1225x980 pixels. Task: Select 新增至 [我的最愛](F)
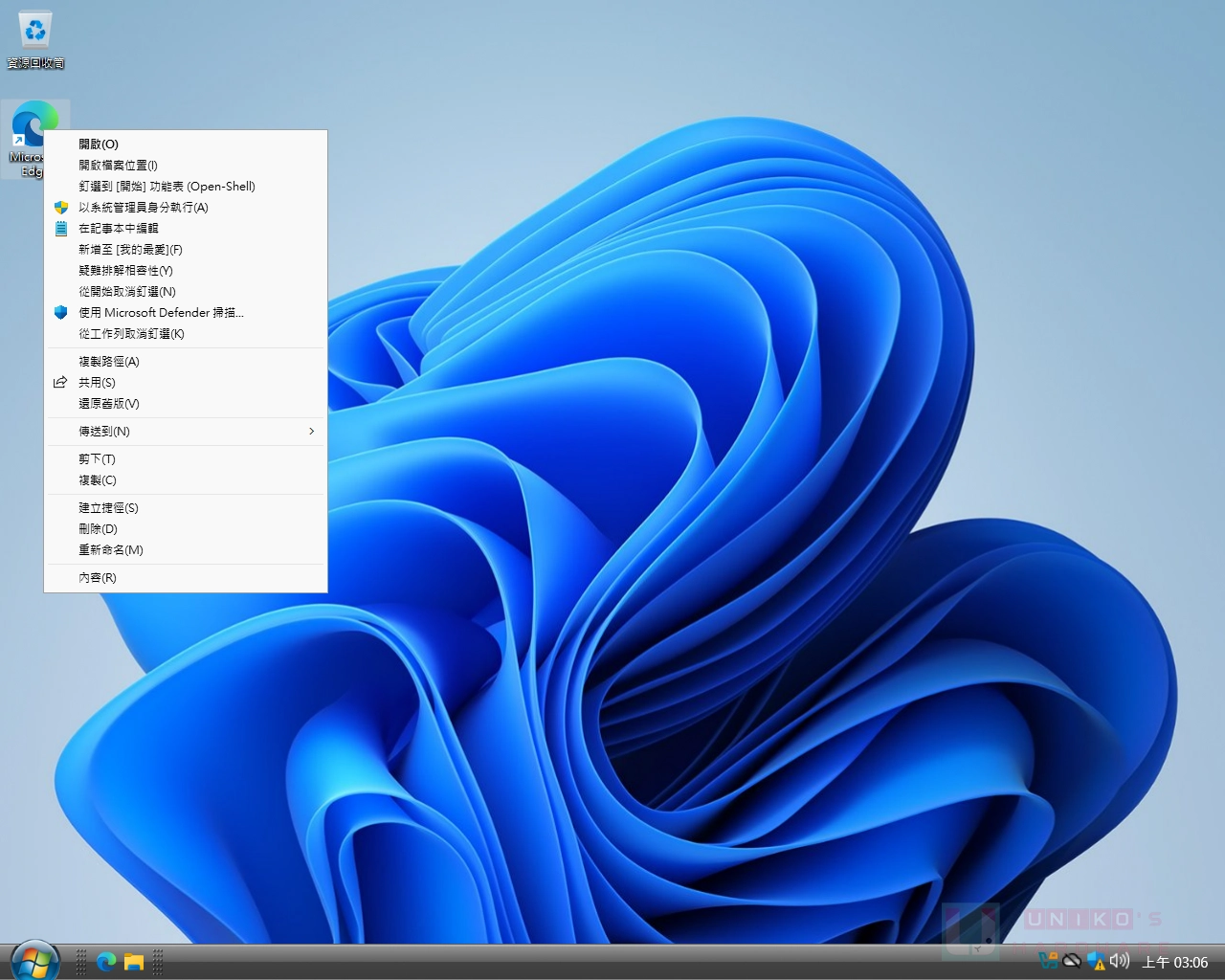[186, 249]
